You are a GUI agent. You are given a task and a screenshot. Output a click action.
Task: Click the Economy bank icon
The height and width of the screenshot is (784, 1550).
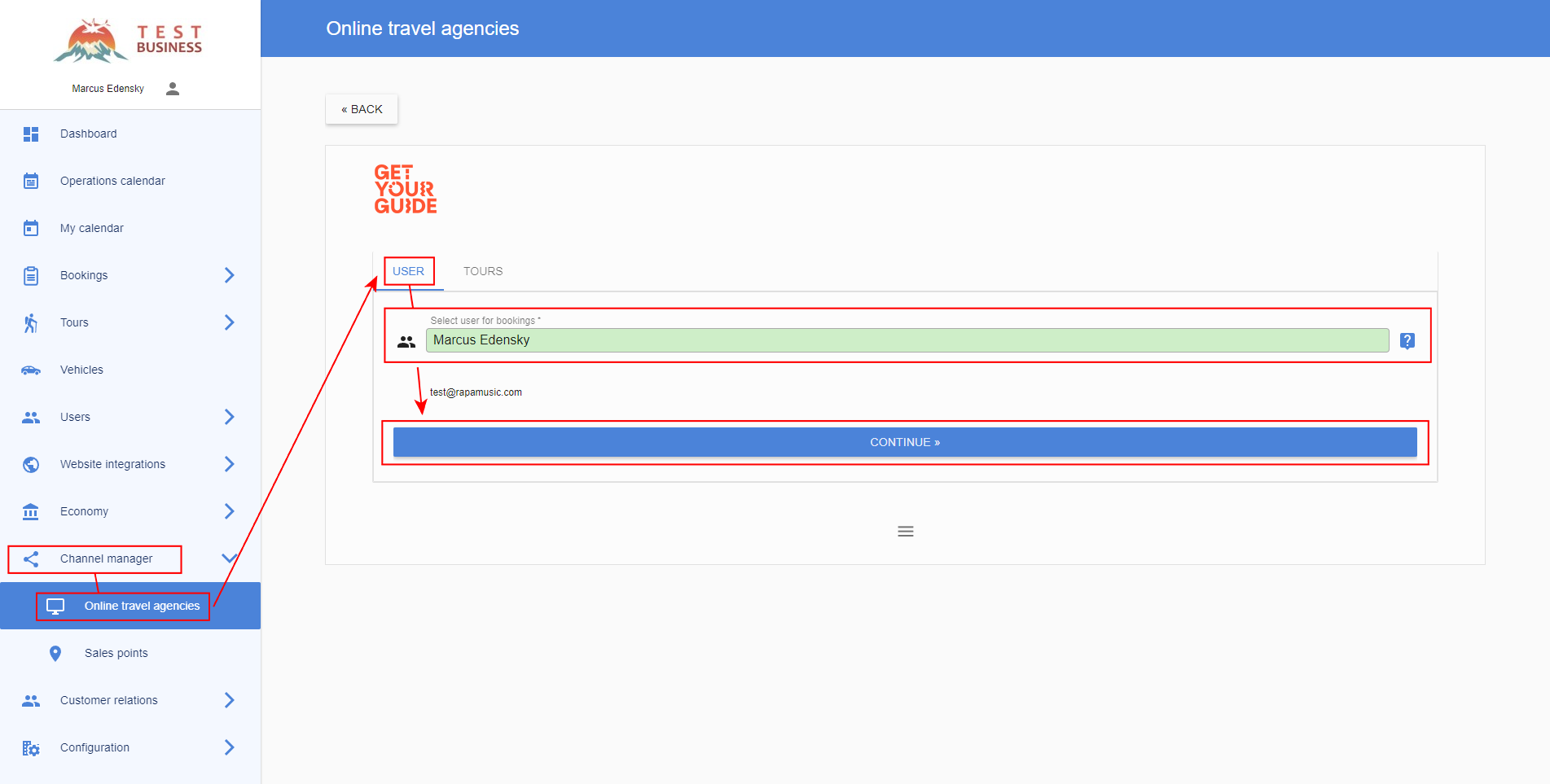point(31,512)
